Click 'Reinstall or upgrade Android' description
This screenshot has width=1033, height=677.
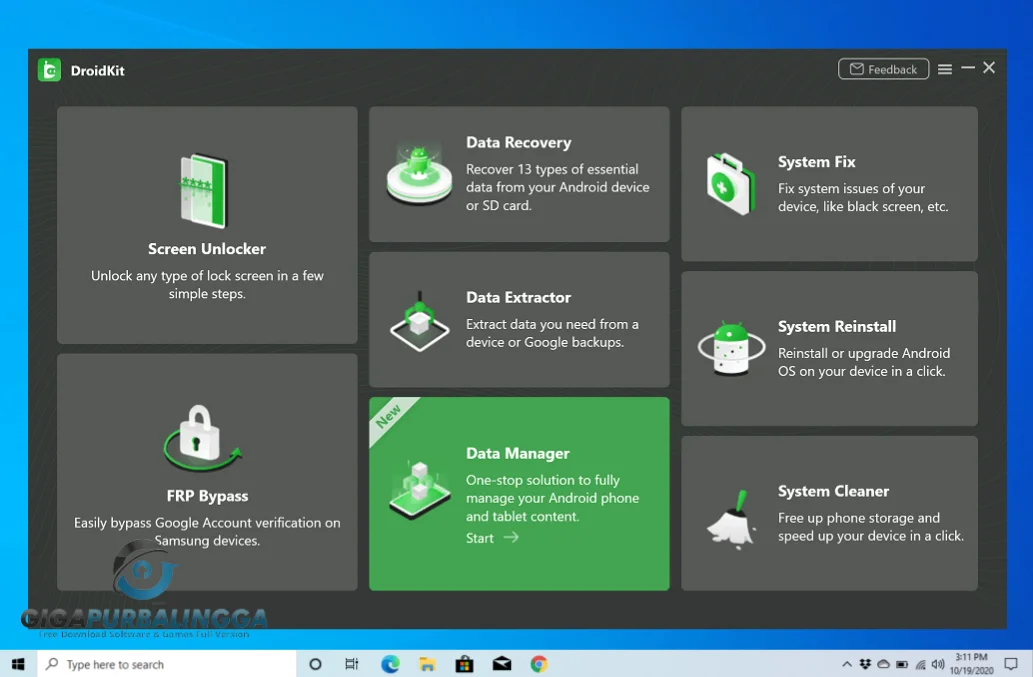pos(864,362)
